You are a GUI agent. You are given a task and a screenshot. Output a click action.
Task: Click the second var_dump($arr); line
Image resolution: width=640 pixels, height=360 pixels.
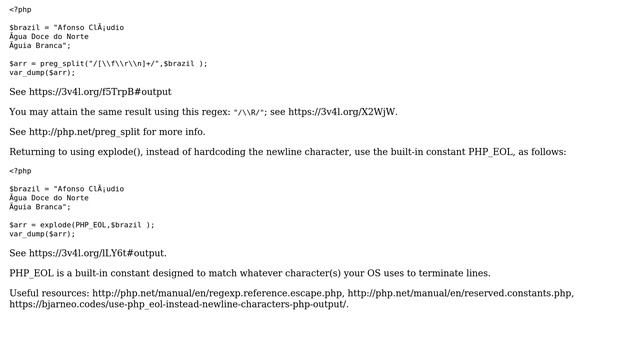pos(42,234)
